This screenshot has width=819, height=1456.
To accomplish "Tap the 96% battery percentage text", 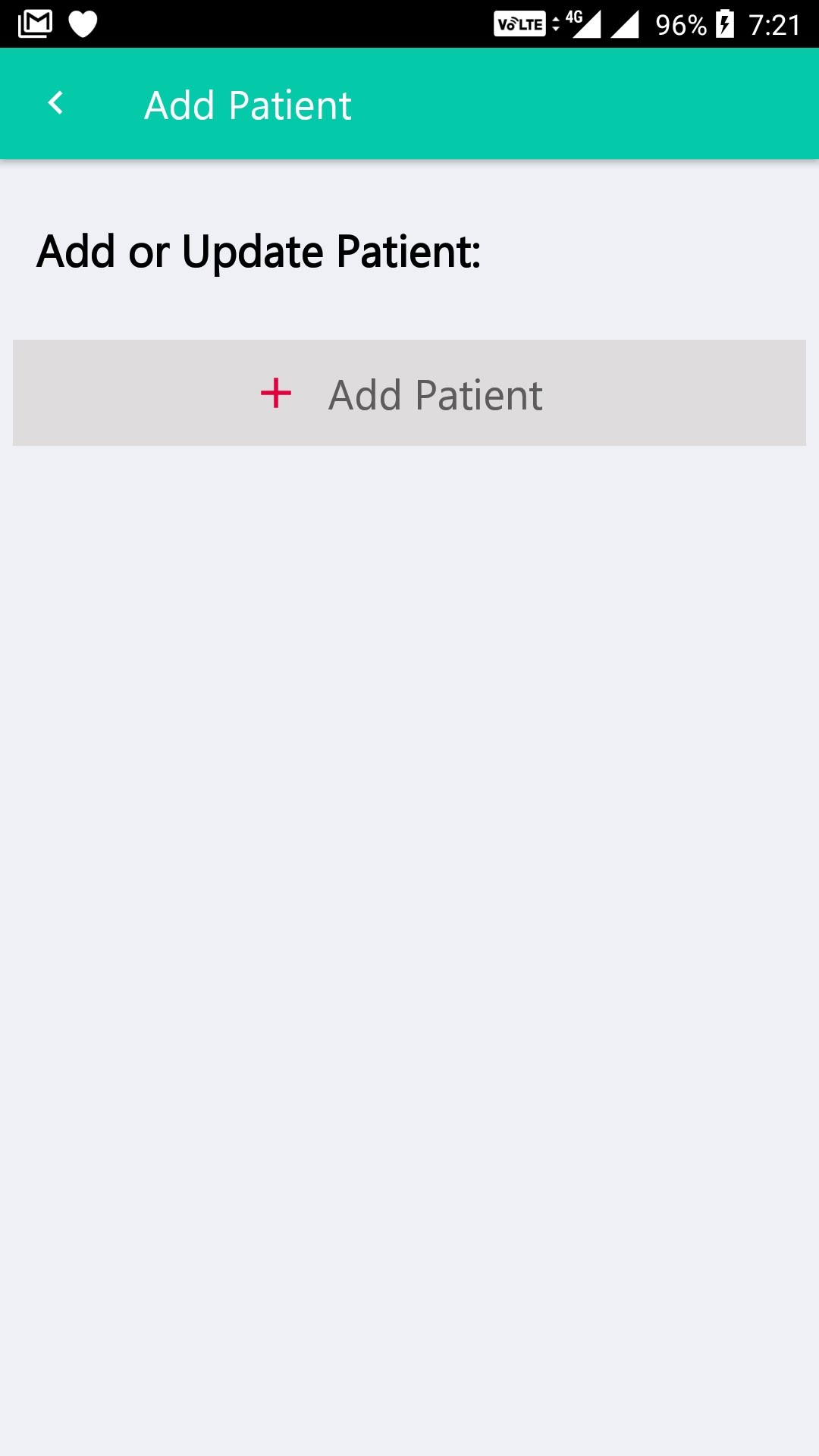I will tap(681, 25).
